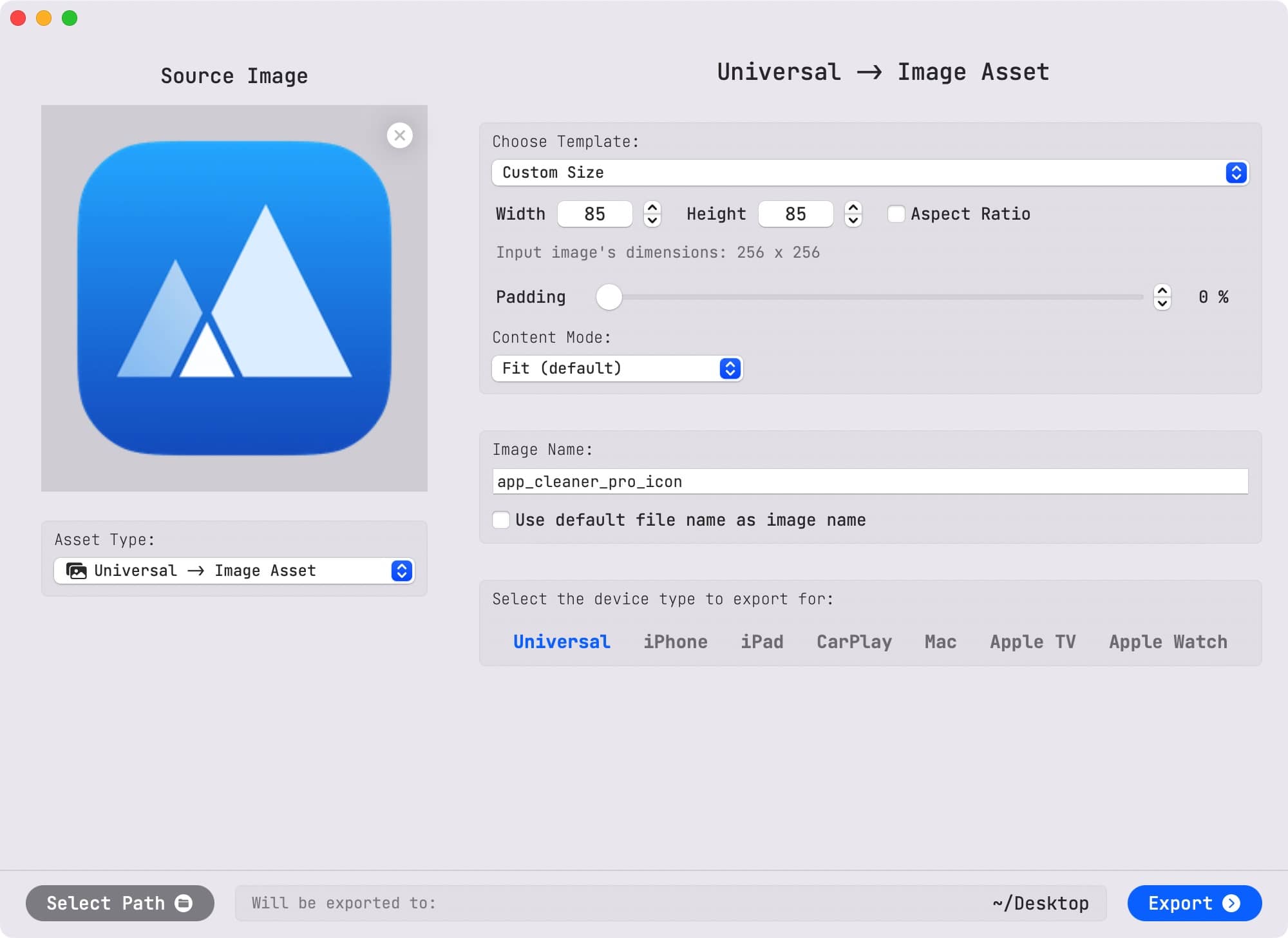Decrease Padding percent with stepper down

[1162, 303]
